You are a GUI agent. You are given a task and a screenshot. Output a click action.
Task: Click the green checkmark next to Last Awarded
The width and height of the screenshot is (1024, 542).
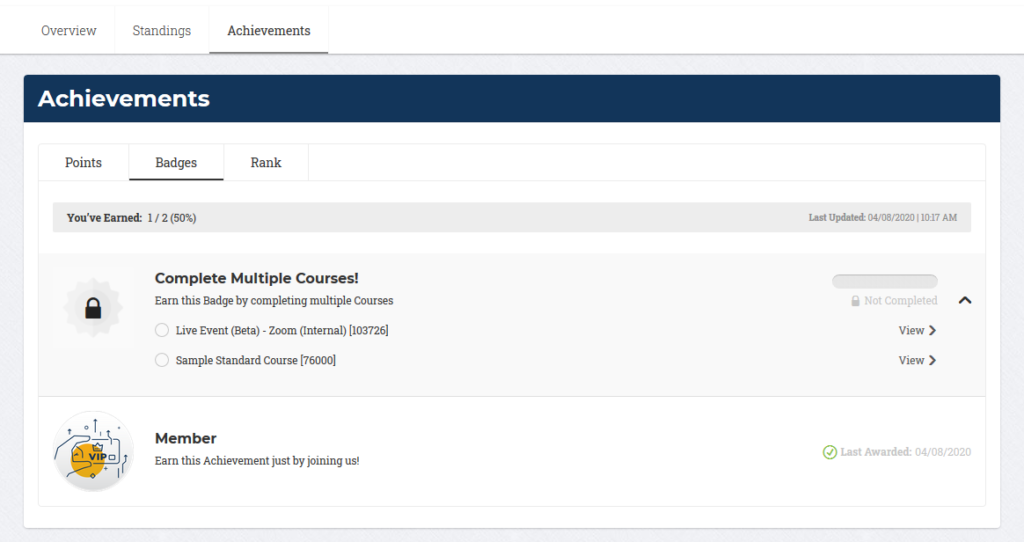pos(829,452)
